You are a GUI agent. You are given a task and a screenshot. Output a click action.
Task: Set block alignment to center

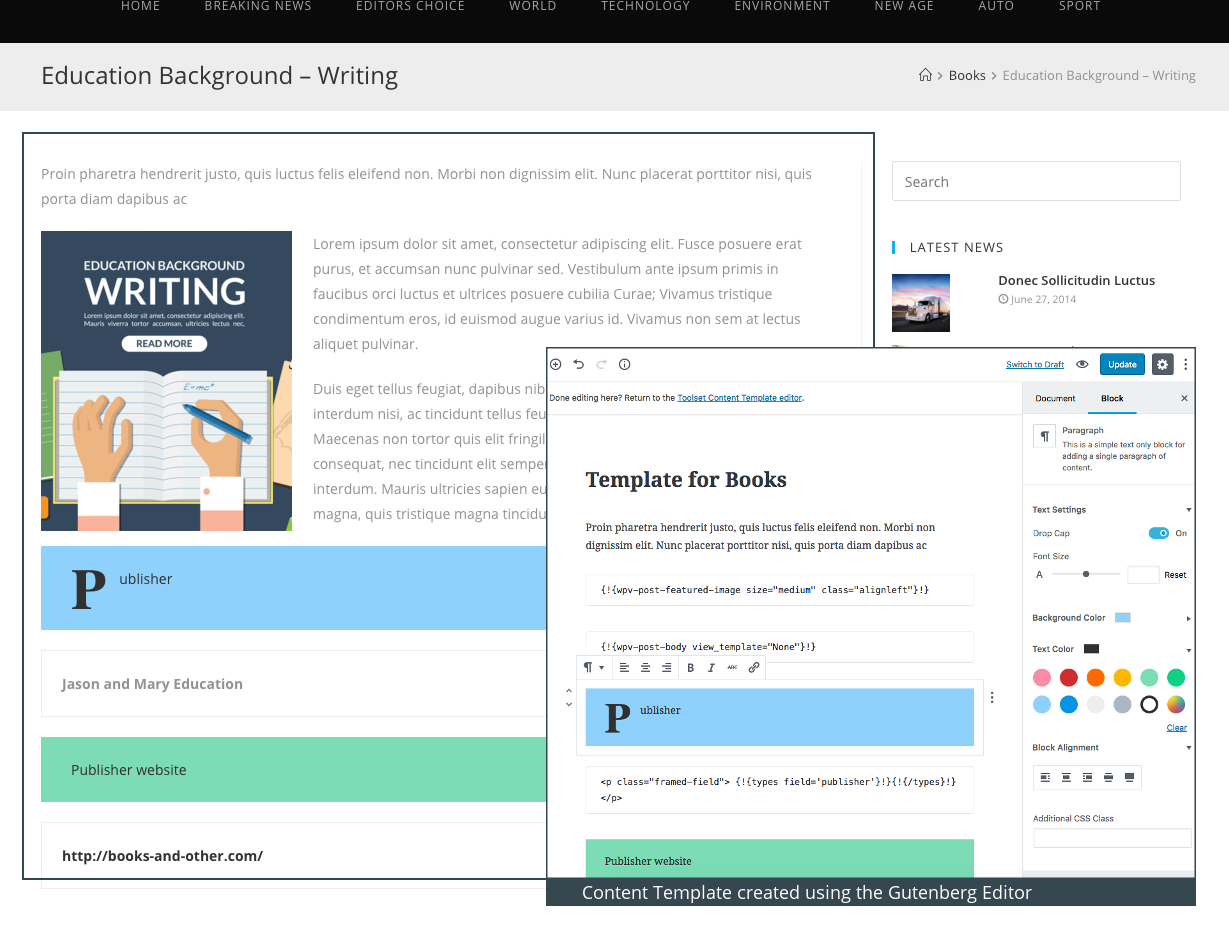pos(1066,777)
